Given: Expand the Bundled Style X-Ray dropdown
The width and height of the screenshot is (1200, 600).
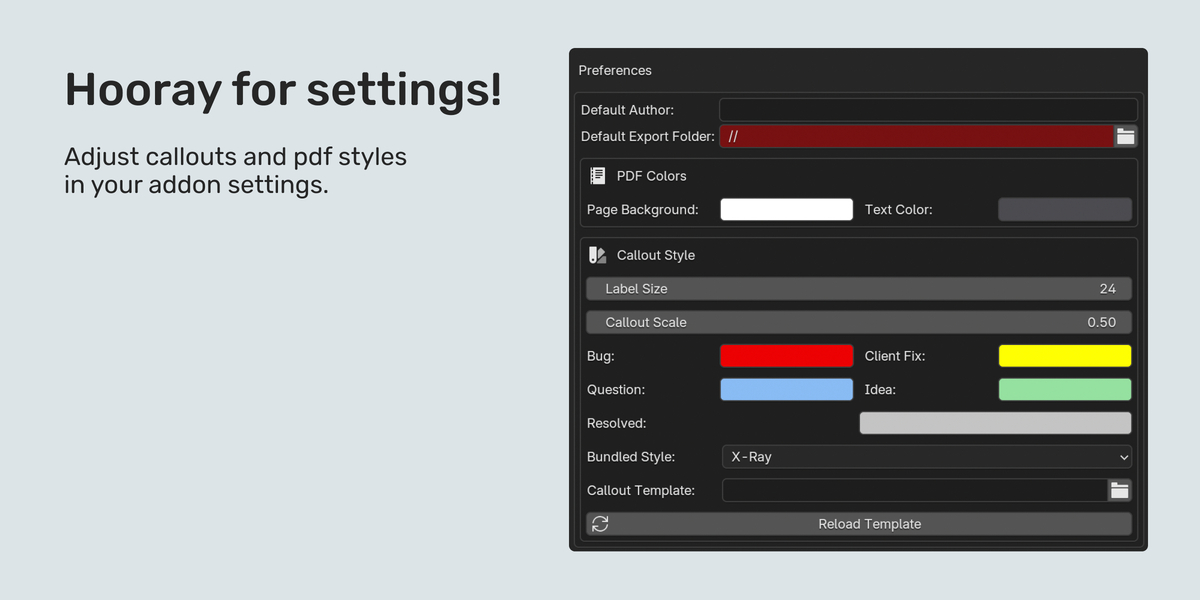Looking at the screenshot, I should (927, 457).
